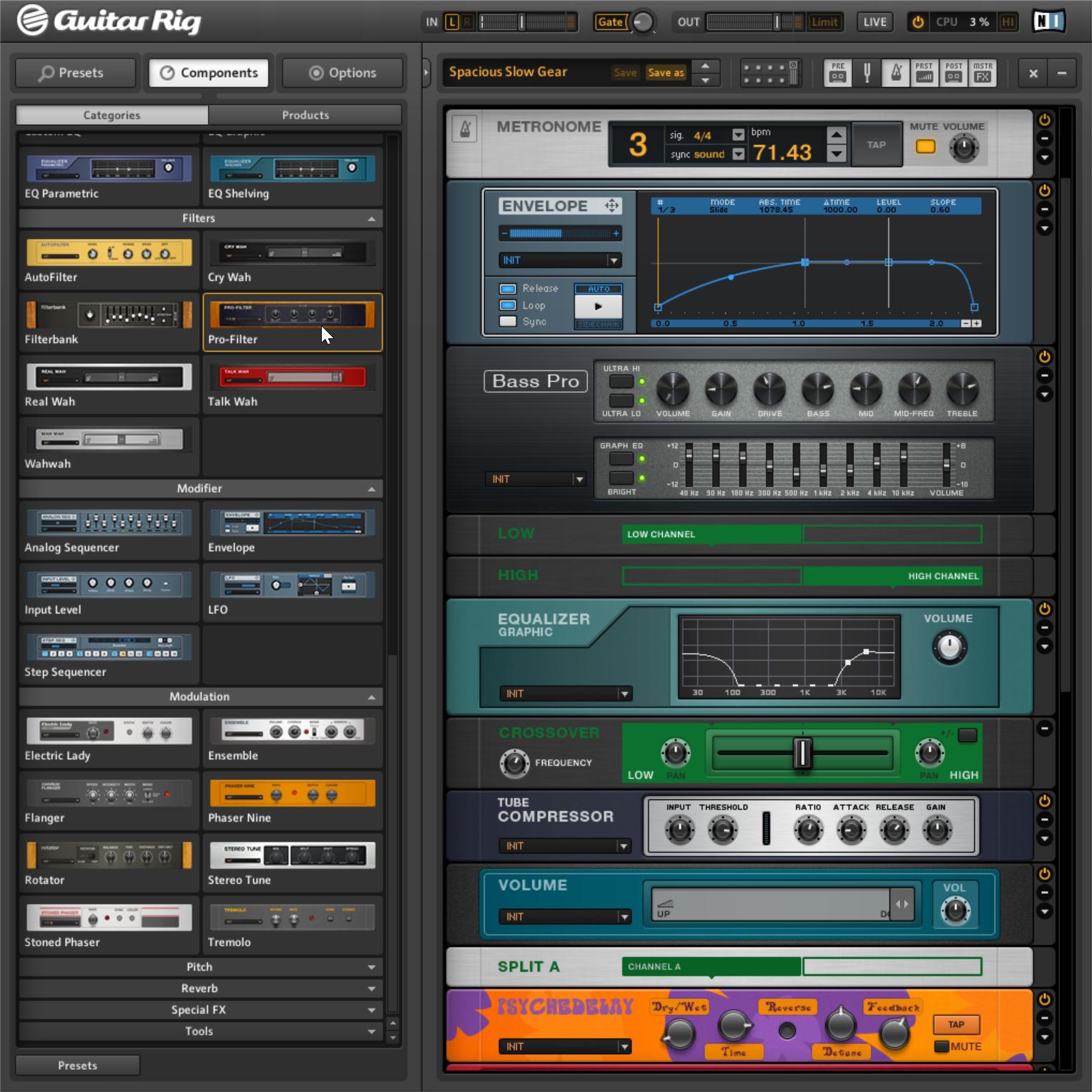Choose the Stoned Phaser component

(x=109, y=925)
